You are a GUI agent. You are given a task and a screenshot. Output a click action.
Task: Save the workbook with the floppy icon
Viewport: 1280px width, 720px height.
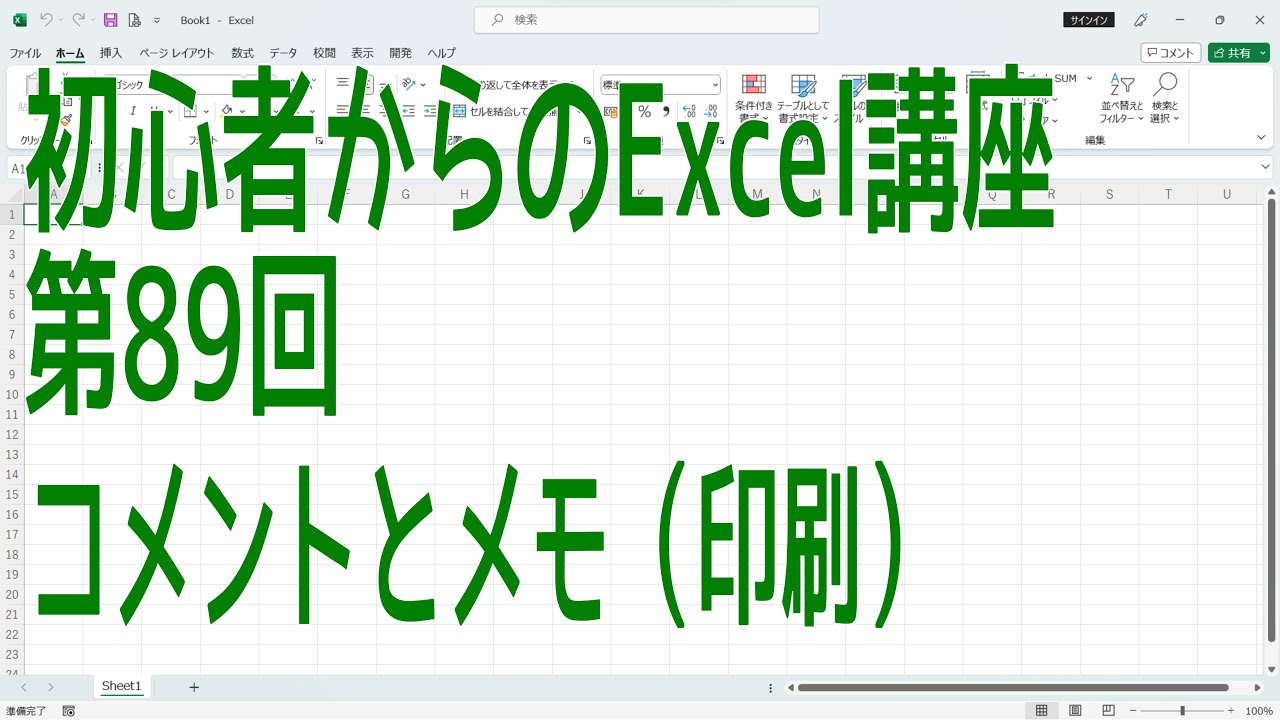coord(111,20)
